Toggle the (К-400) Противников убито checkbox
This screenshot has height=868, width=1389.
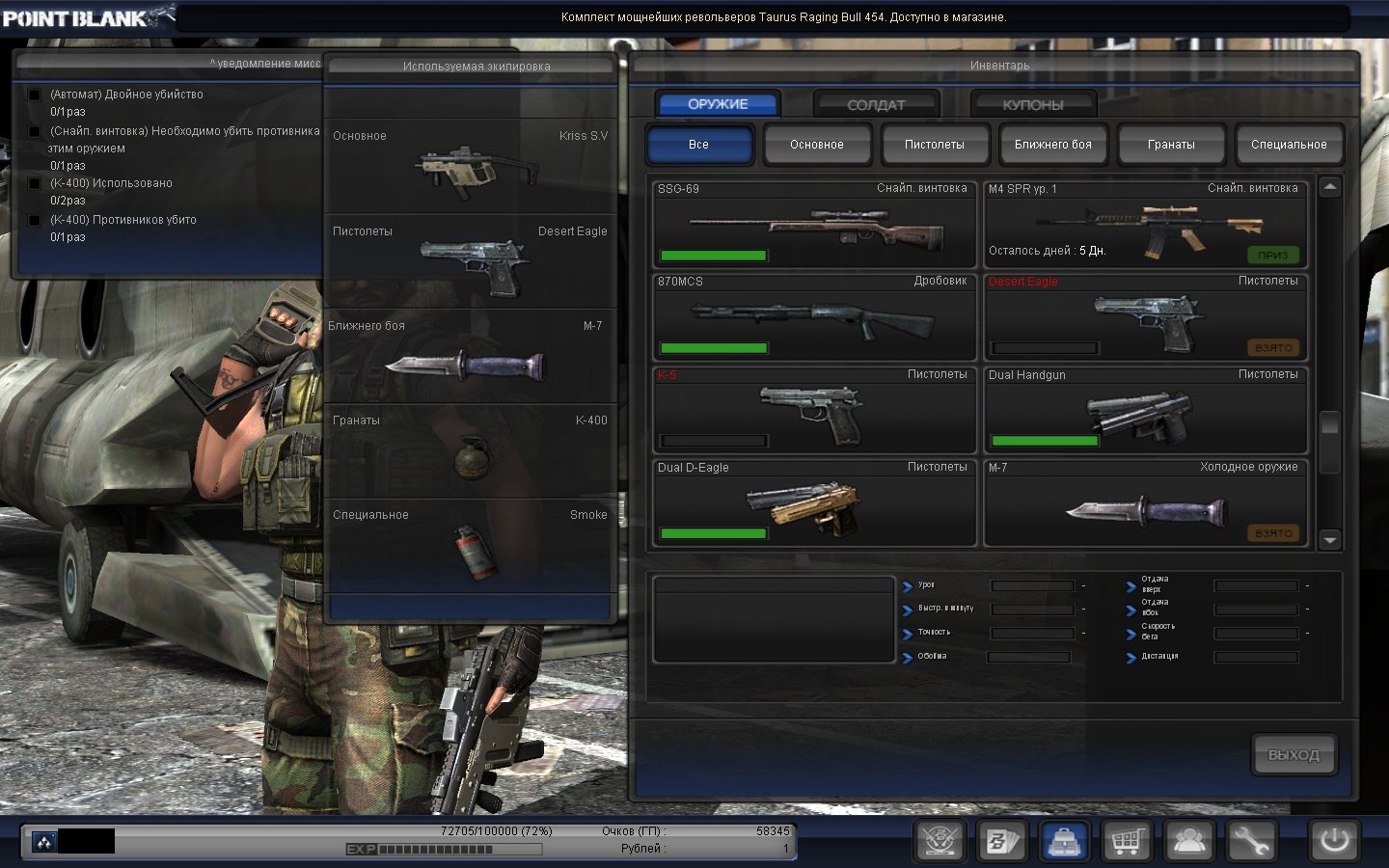click(x=35, y=220)
